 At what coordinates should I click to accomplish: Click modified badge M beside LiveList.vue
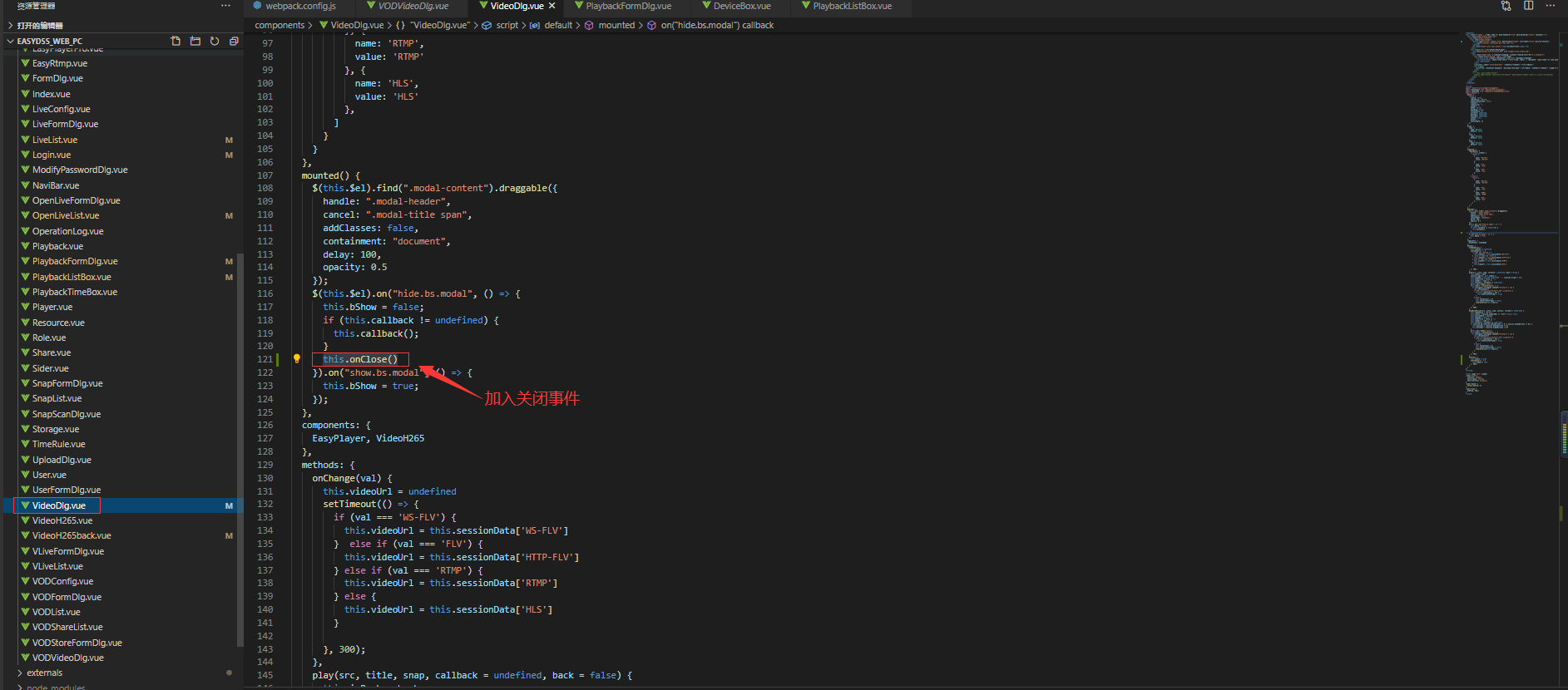pyautogui.click(x=229, y=140)
